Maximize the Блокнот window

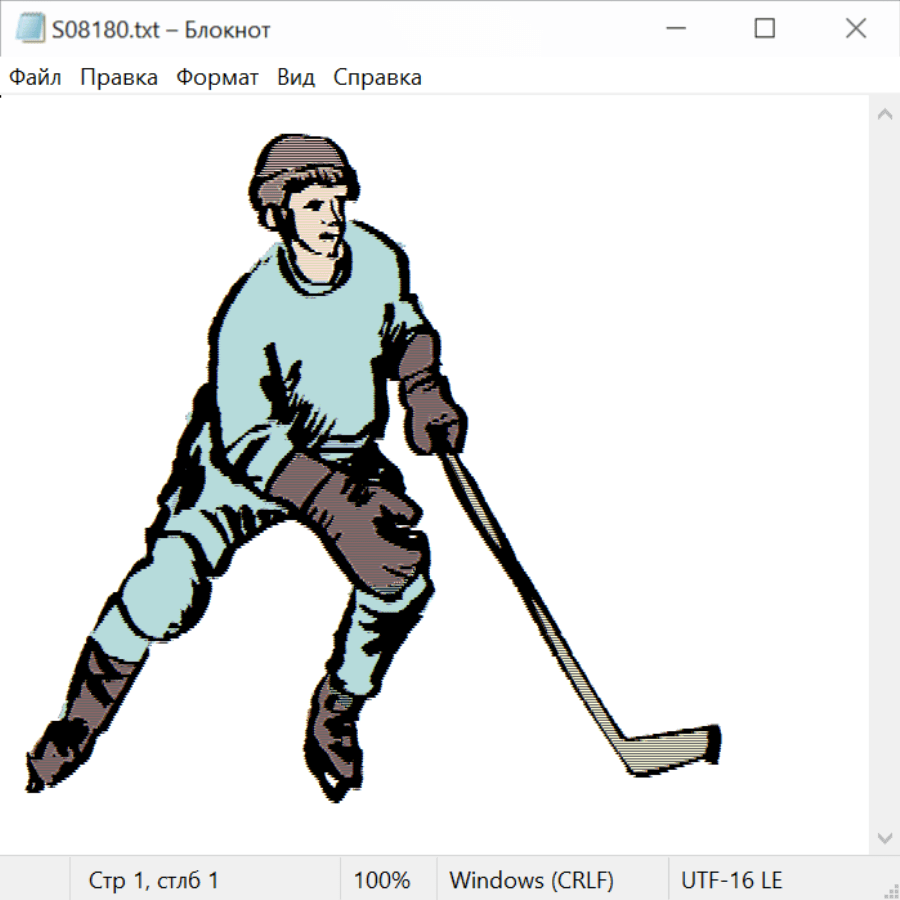tap(764, 29)
